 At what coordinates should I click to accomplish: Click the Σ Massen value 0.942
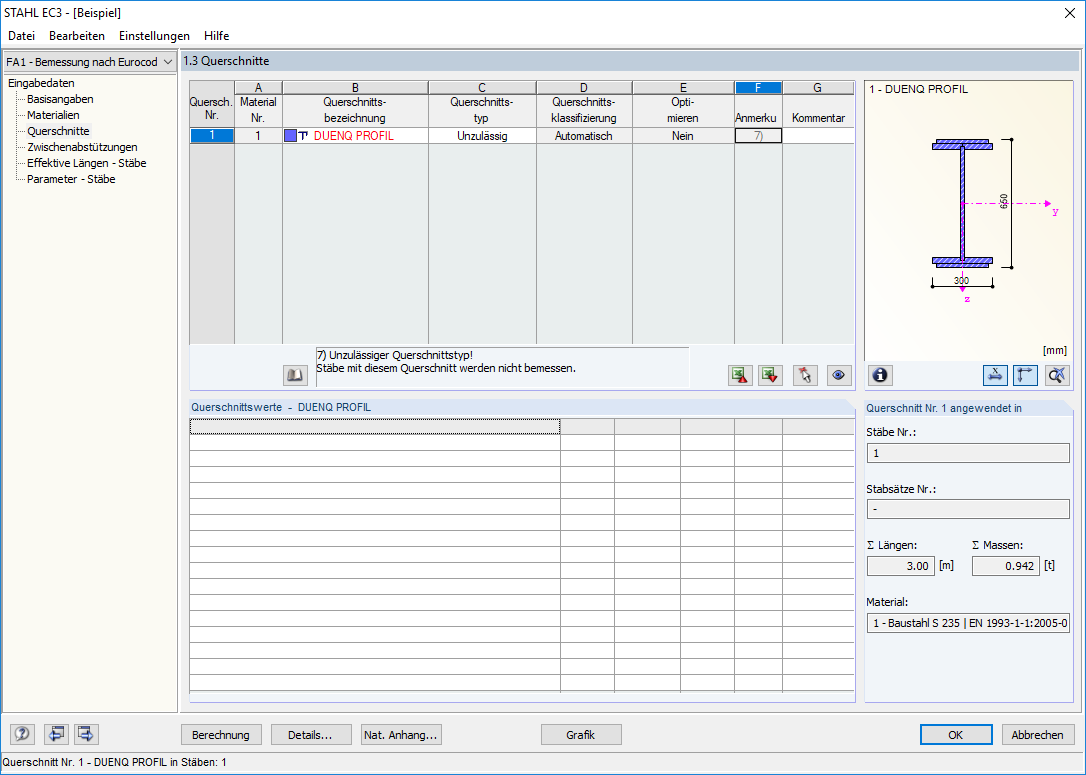pos(1006,566)
